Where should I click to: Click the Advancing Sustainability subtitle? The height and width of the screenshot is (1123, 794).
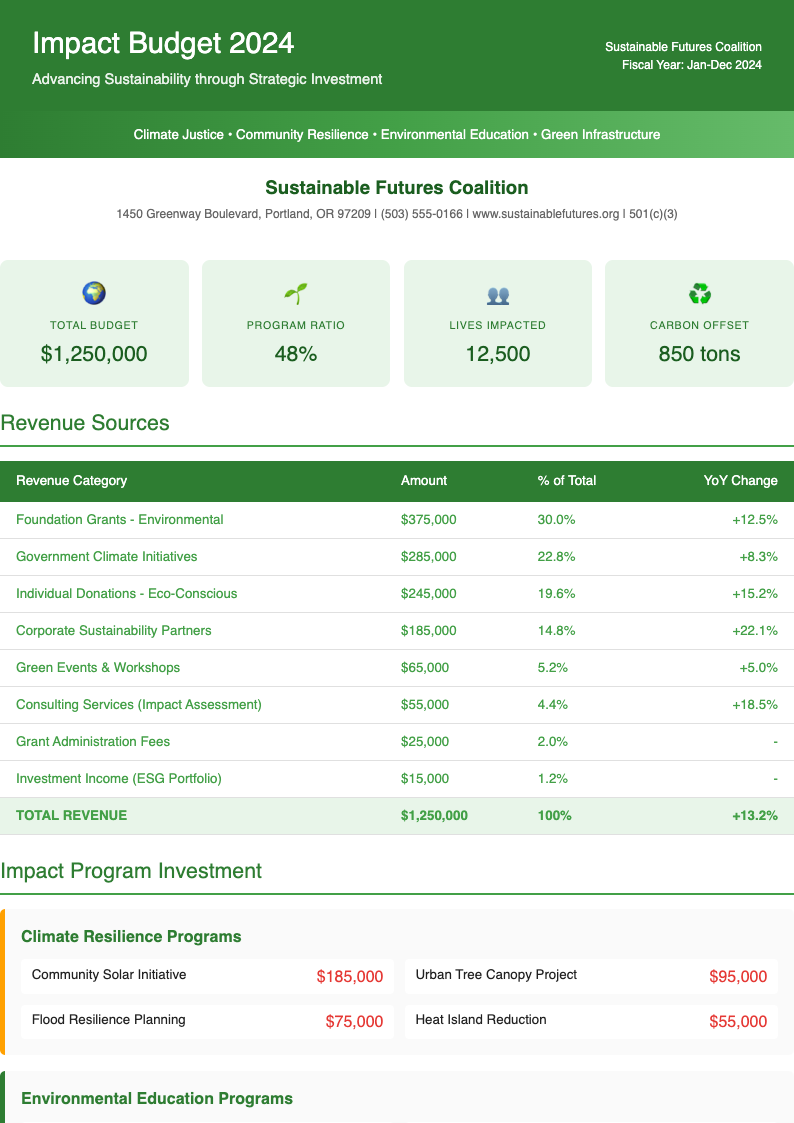point(207,79)
